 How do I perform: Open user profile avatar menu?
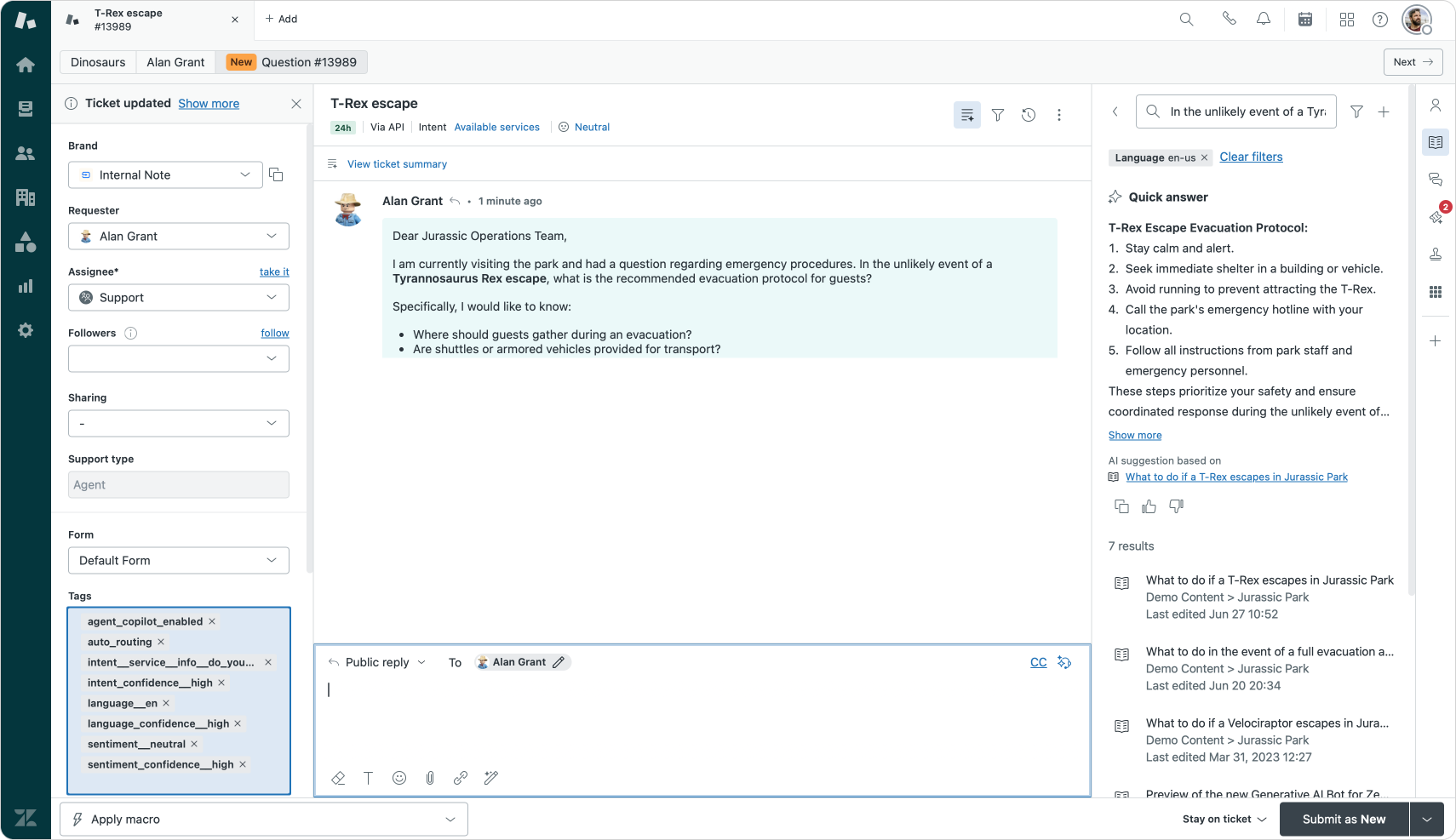coord(1417,19)
